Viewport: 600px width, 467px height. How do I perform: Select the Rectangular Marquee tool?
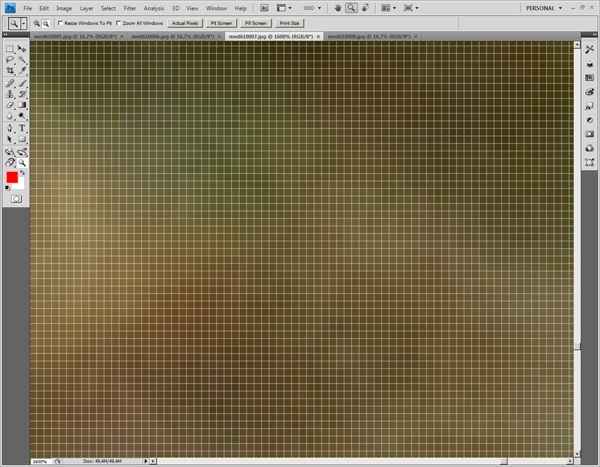[x=10, y=48]
